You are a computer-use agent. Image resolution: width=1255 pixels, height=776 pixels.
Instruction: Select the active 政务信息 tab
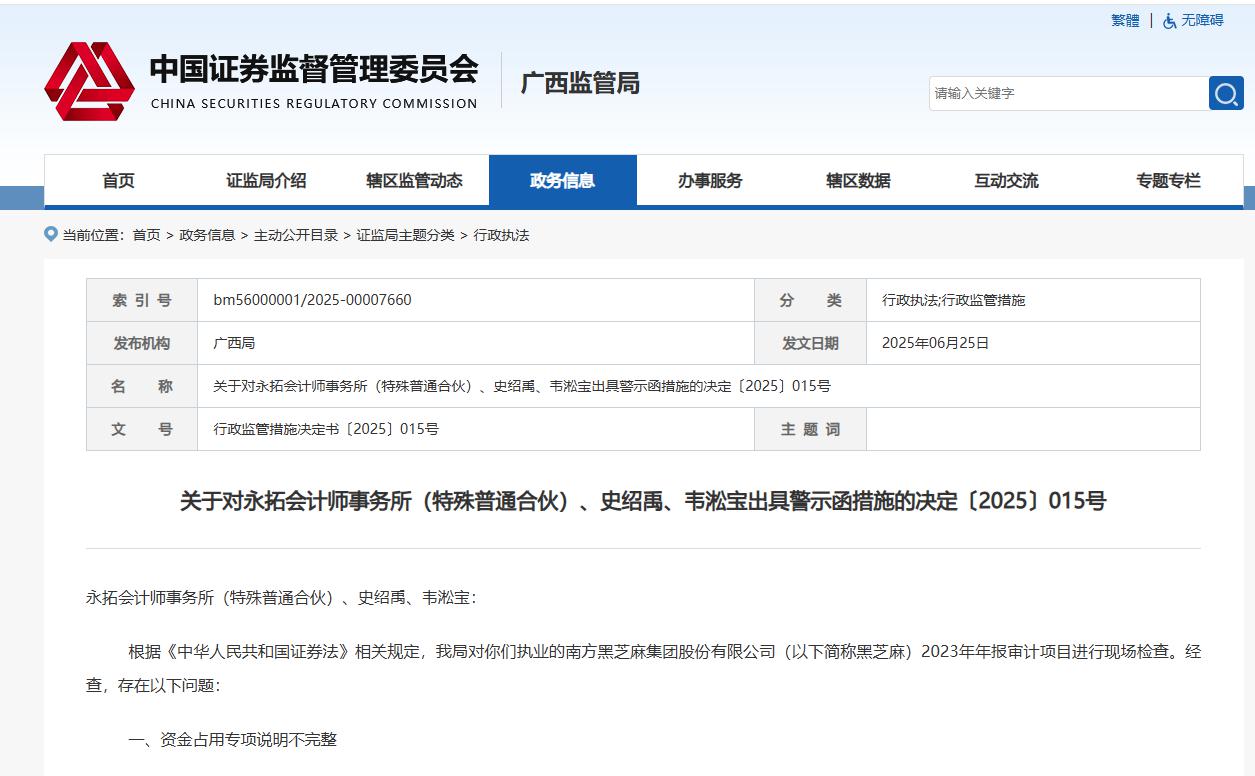[562, 181]
